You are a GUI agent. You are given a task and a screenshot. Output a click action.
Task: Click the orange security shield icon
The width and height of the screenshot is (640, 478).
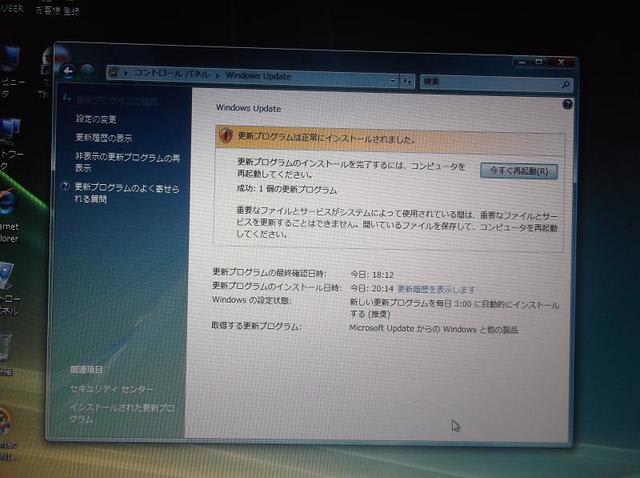226,135
